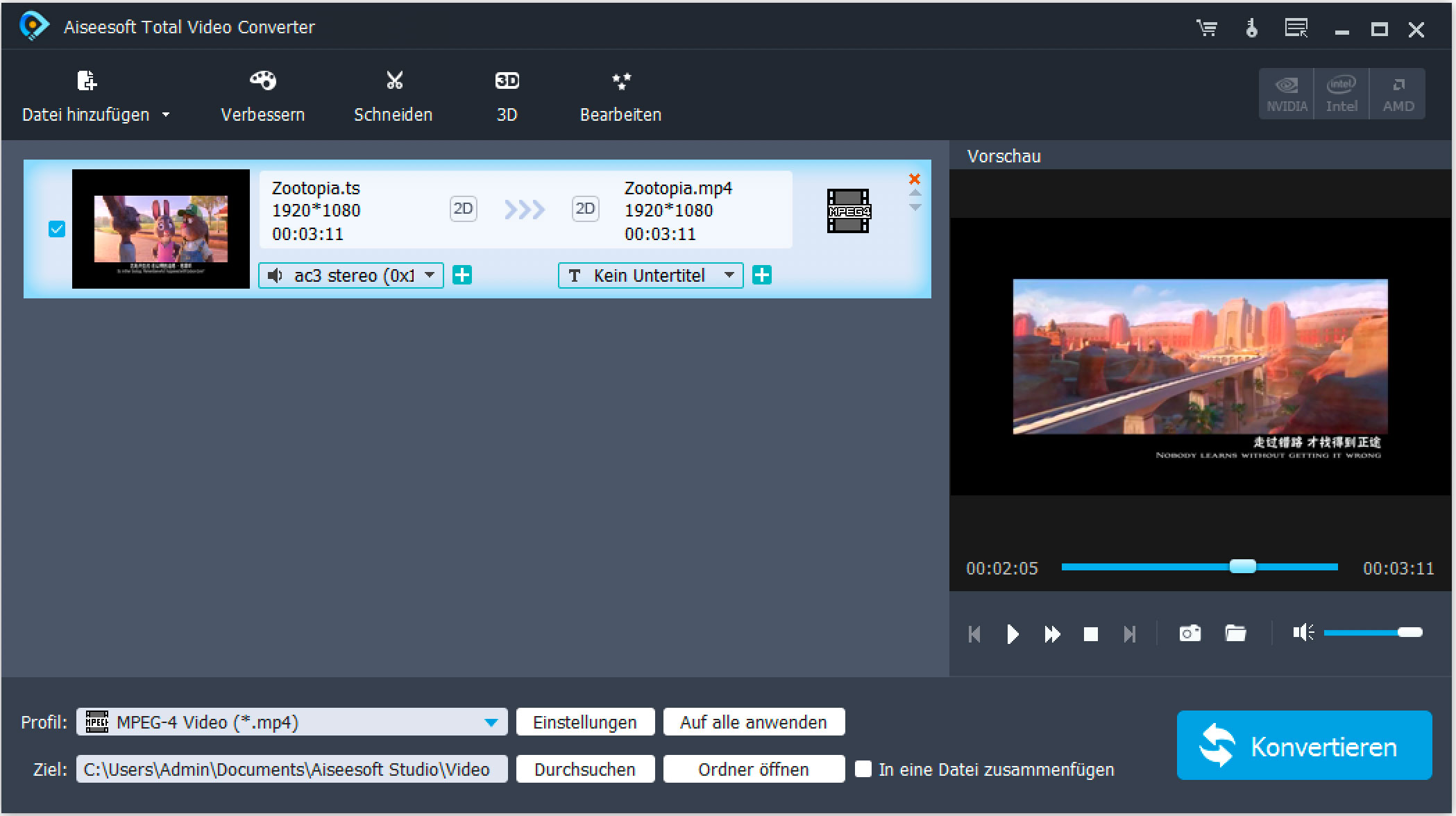Click the Ziel output path field

click(x=292, y=769)
